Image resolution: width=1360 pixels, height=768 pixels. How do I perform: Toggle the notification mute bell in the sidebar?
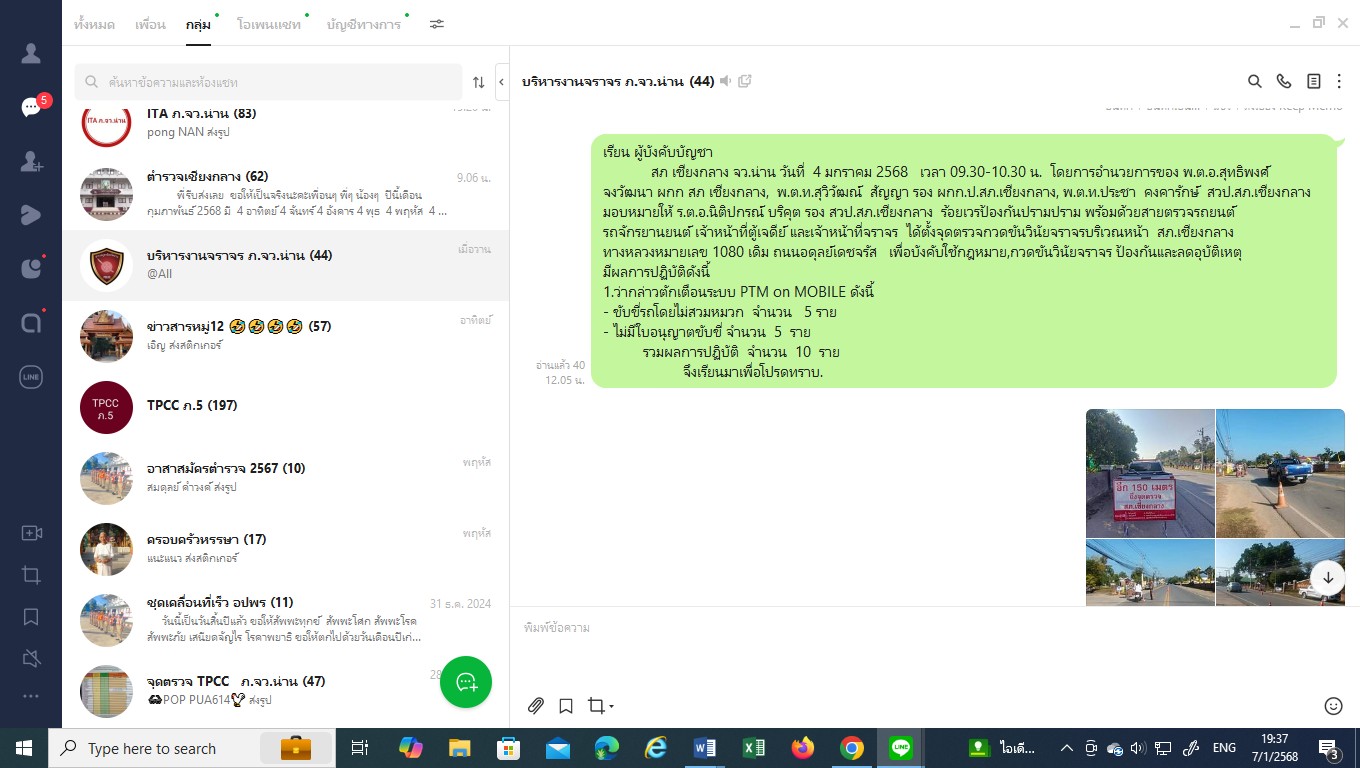point(31,657)
